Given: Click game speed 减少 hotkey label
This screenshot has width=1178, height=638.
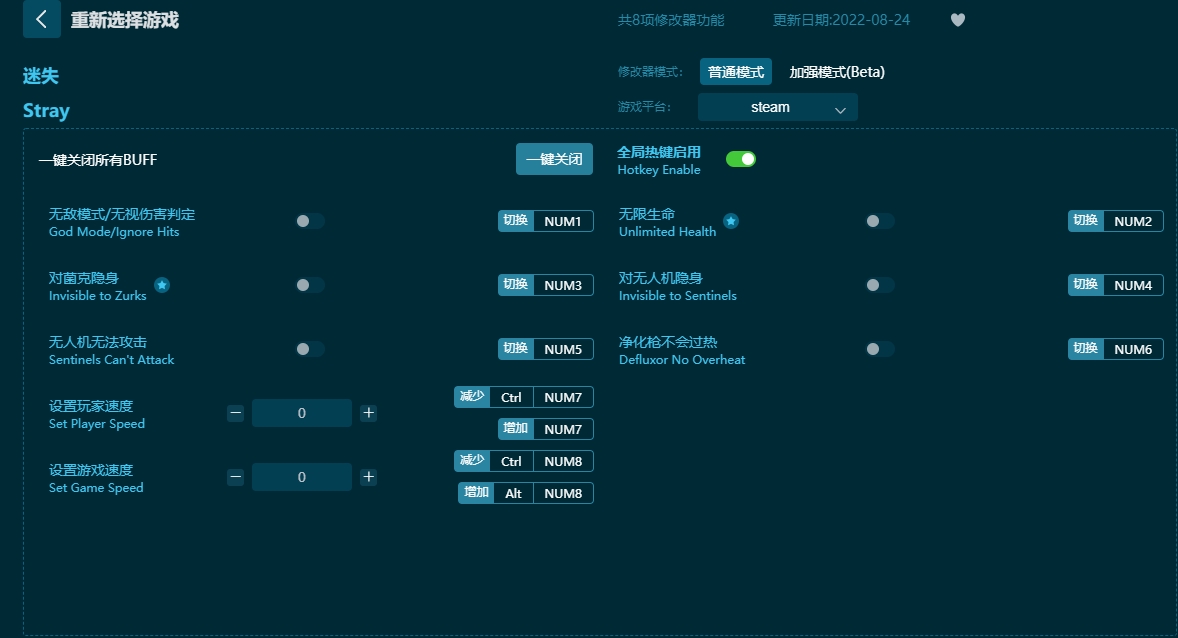Looking at the screenshot, I should [x=472, y=461].
